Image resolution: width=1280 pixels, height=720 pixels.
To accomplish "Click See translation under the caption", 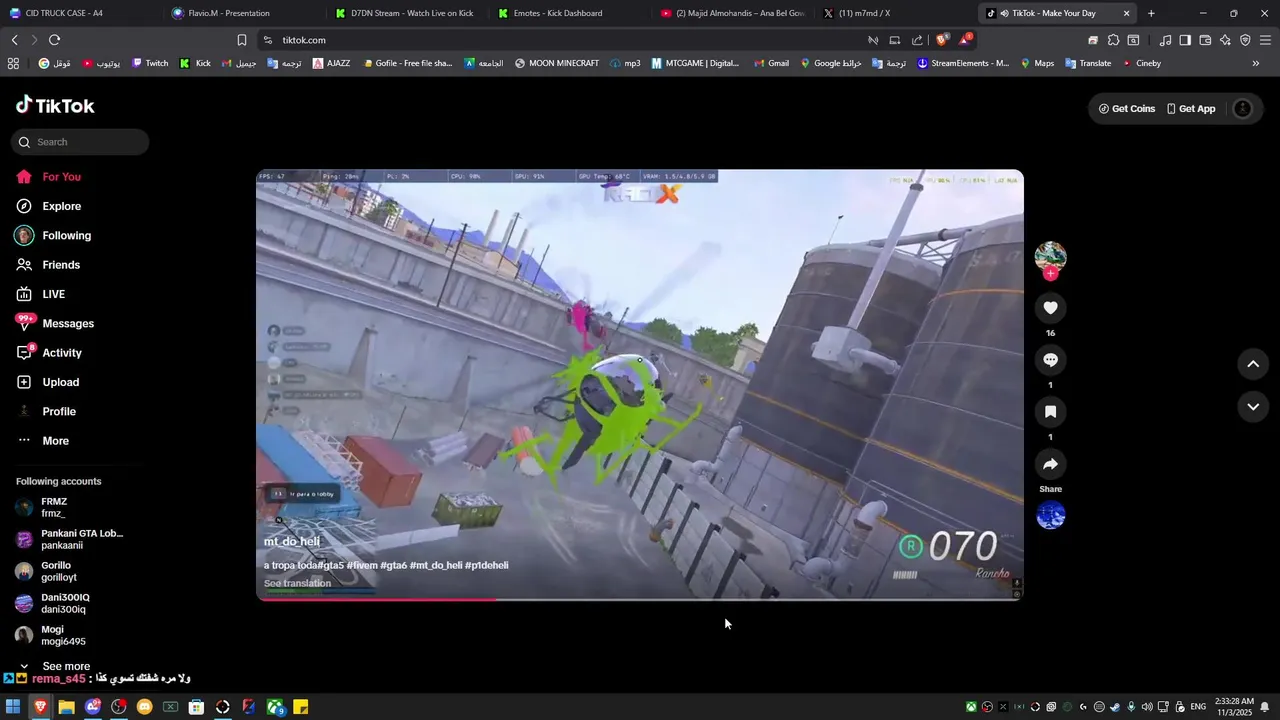I will [x=297, y=583].
